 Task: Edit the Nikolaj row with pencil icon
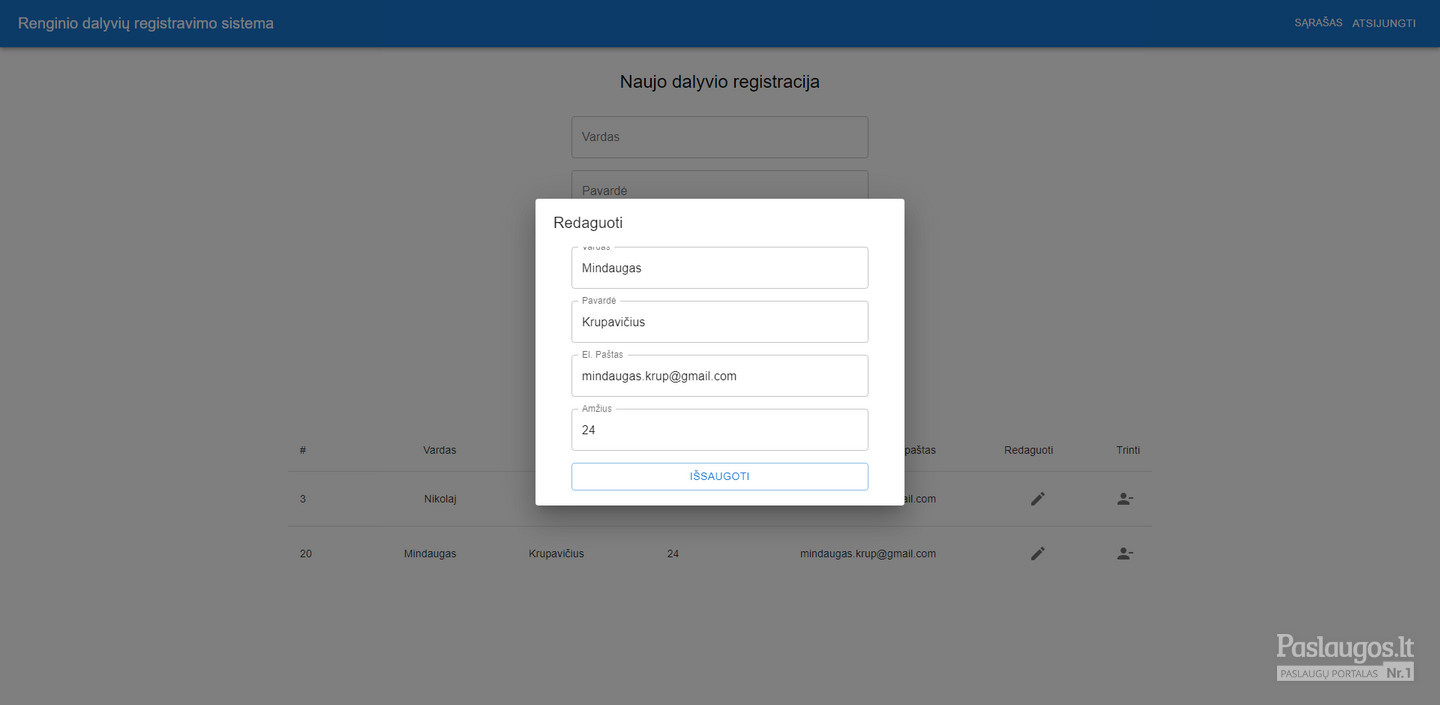point(1037,499)
